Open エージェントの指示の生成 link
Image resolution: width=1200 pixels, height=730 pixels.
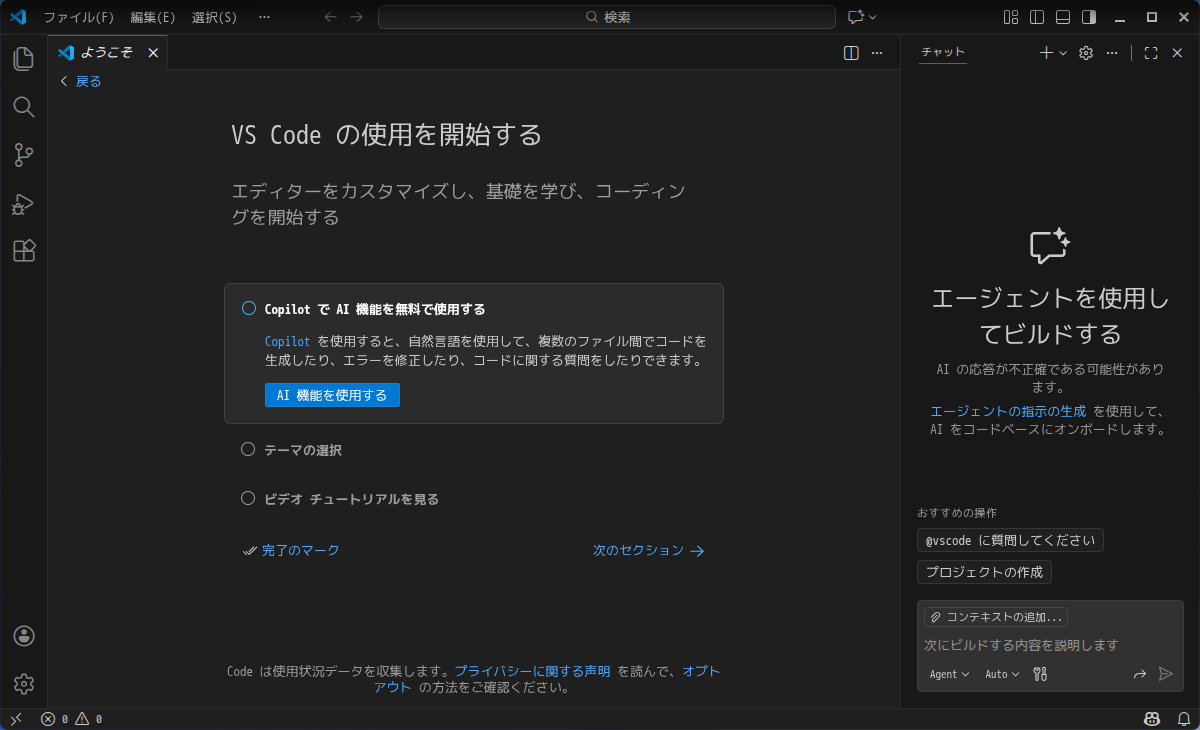1008,411
